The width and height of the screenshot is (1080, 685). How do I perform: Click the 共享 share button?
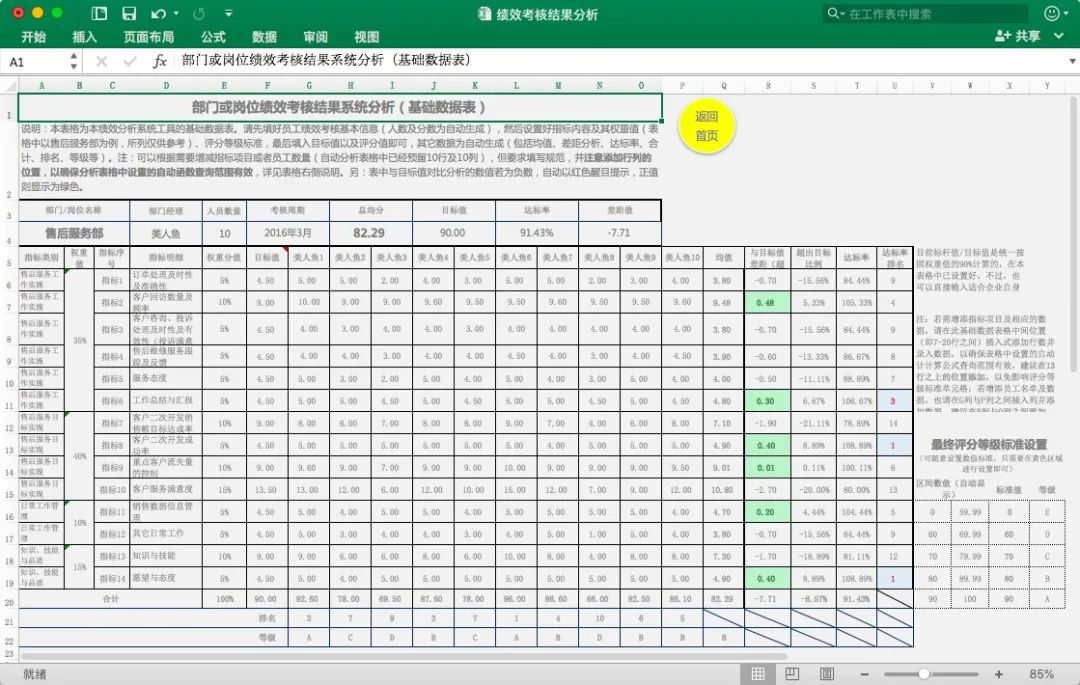1018,37
